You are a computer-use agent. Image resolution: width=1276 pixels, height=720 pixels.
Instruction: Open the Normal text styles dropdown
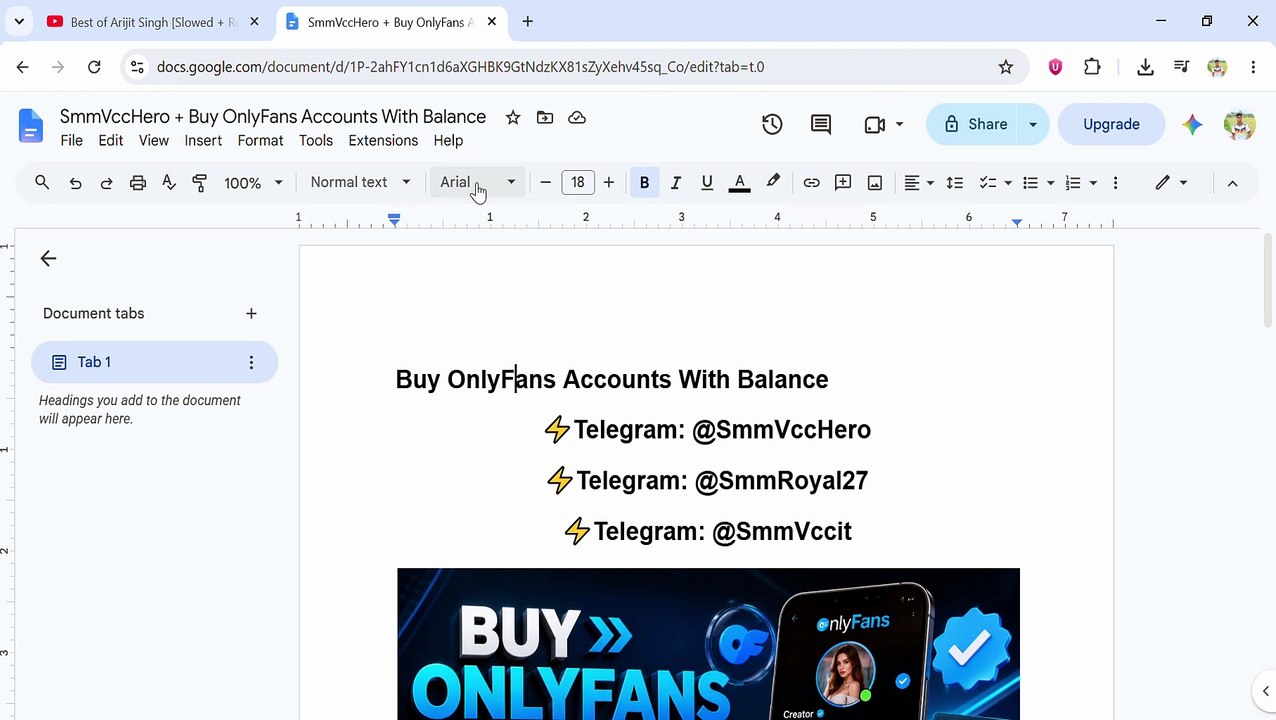[360, 182]
